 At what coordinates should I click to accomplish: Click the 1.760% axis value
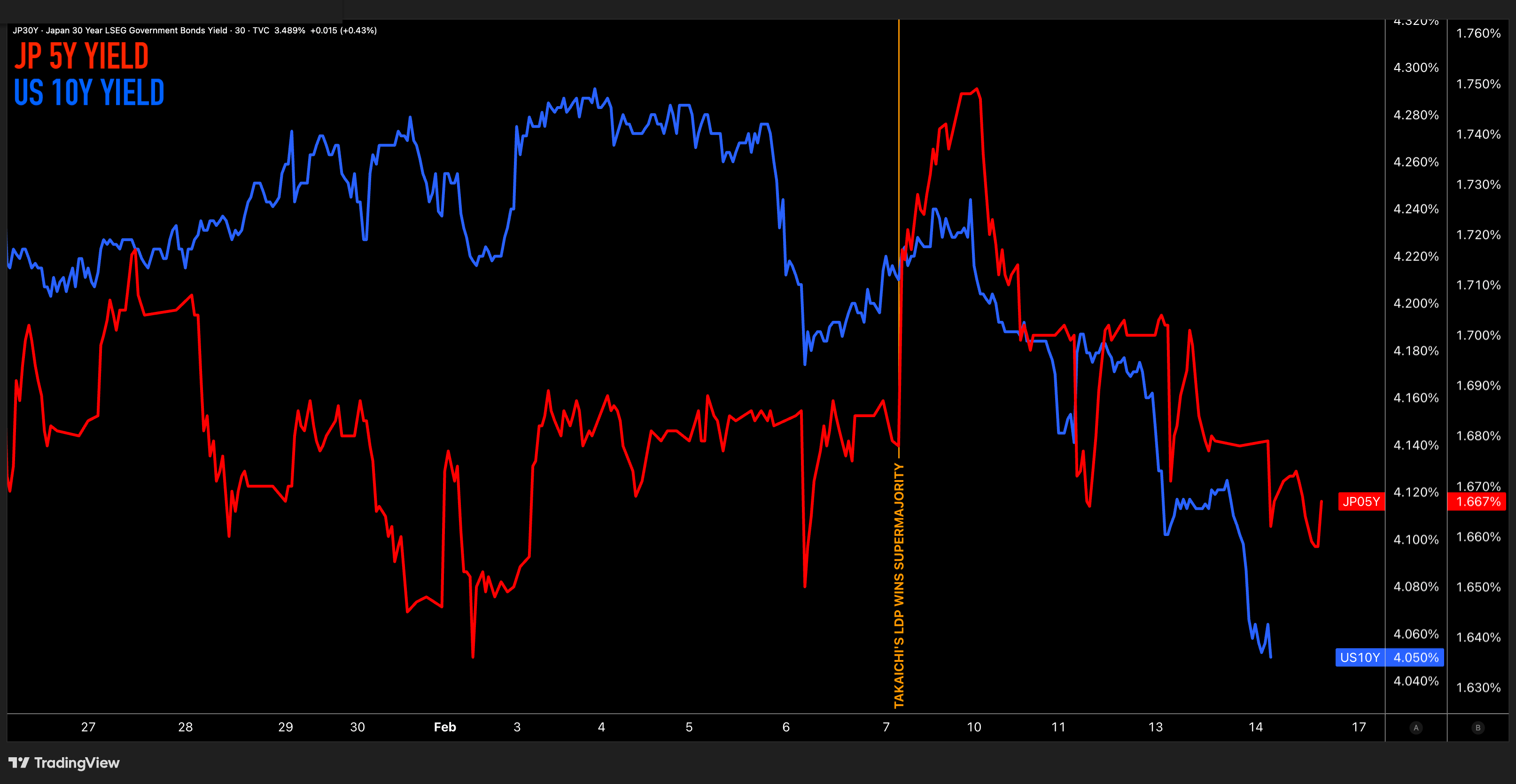coord(1478,33)
